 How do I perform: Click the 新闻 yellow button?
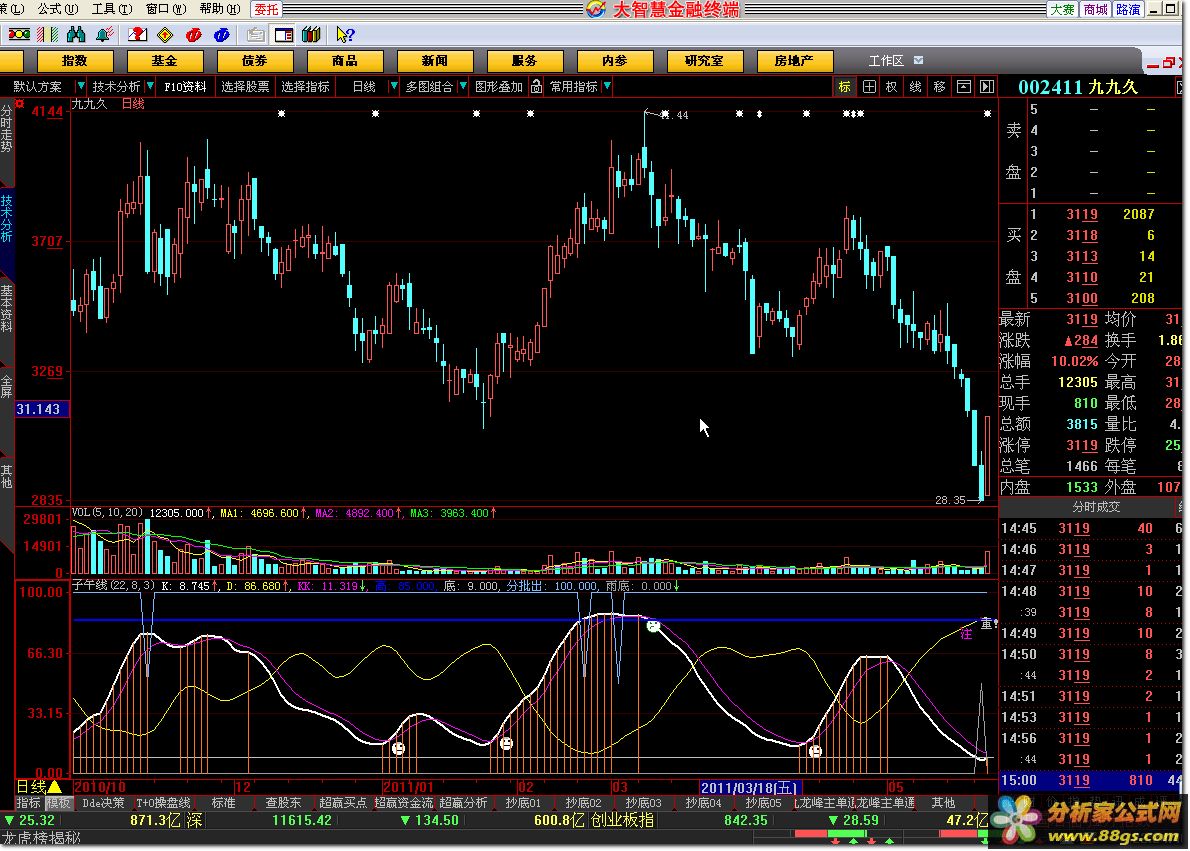coord(435,61)
